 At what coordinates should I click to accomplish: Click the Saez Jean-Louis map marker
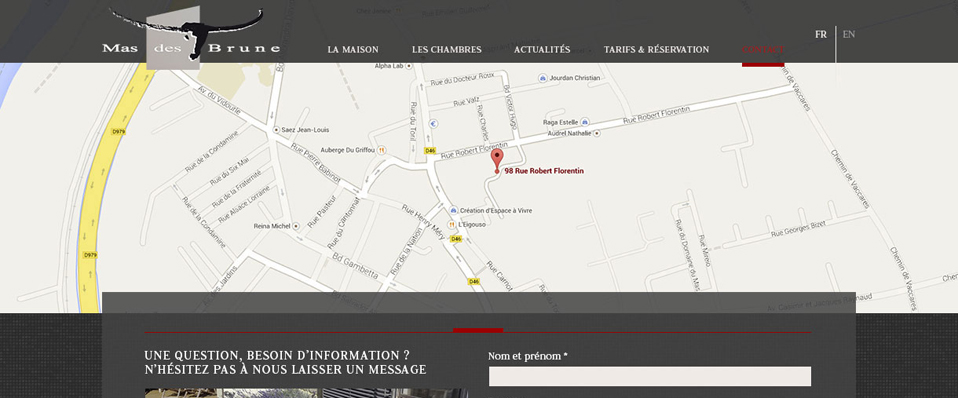click(276, 130)
